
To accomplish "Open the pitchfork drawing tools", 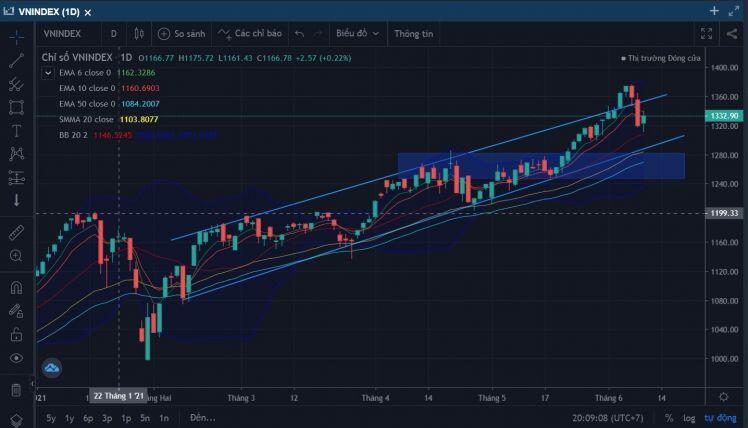I will [16, 84].
